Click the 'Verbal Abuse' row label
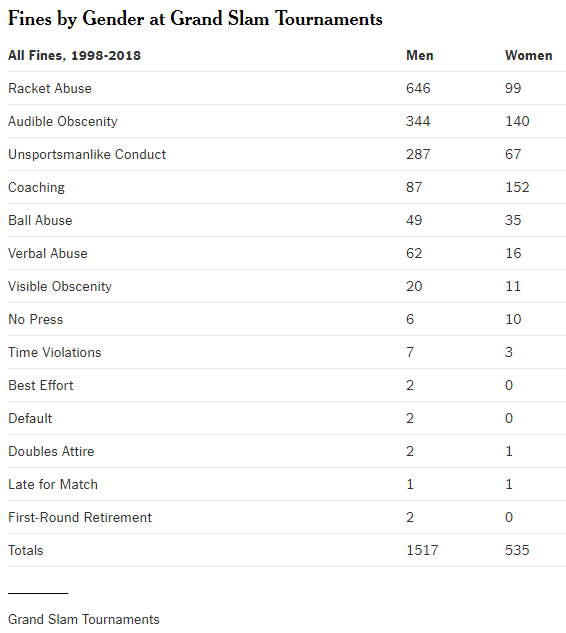The width and height of the screenshot is (566, 633). [48, 254]
